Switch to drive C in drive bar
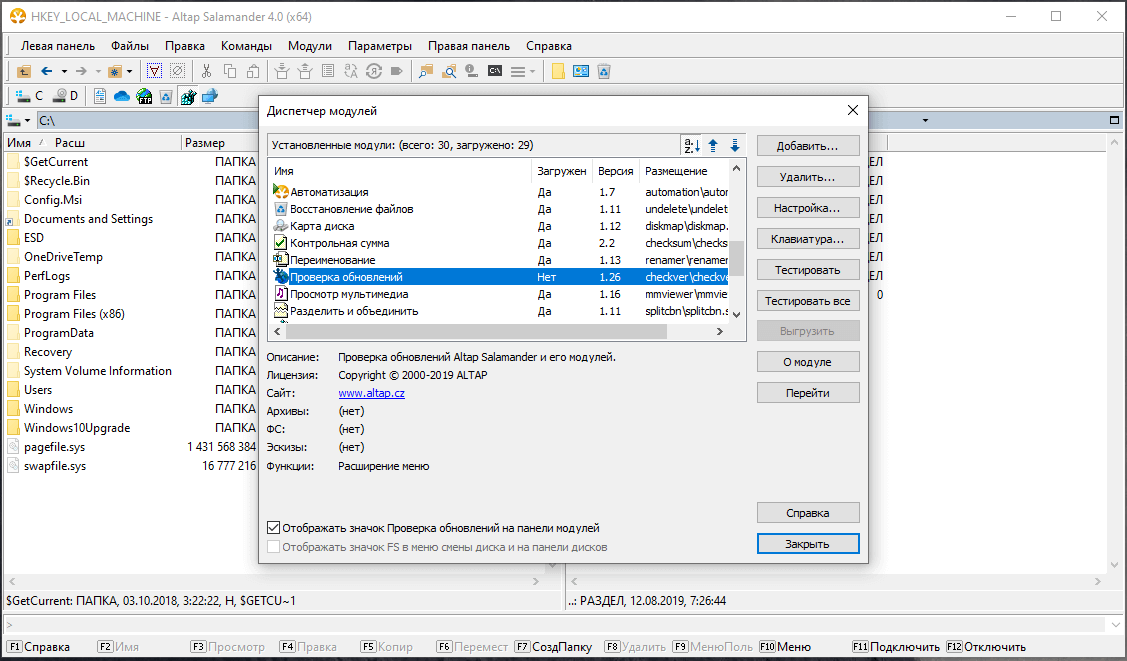 pyautogui.click(x=29, y=96)
